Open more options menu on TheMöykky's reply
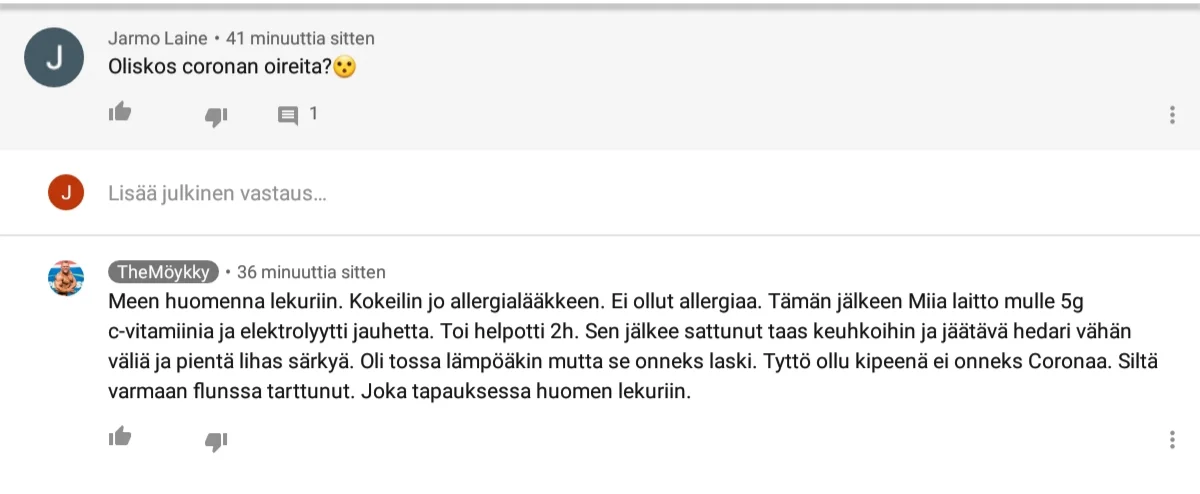The image size is (1200, 494). pyautogui.click(x=1172, y=439)
